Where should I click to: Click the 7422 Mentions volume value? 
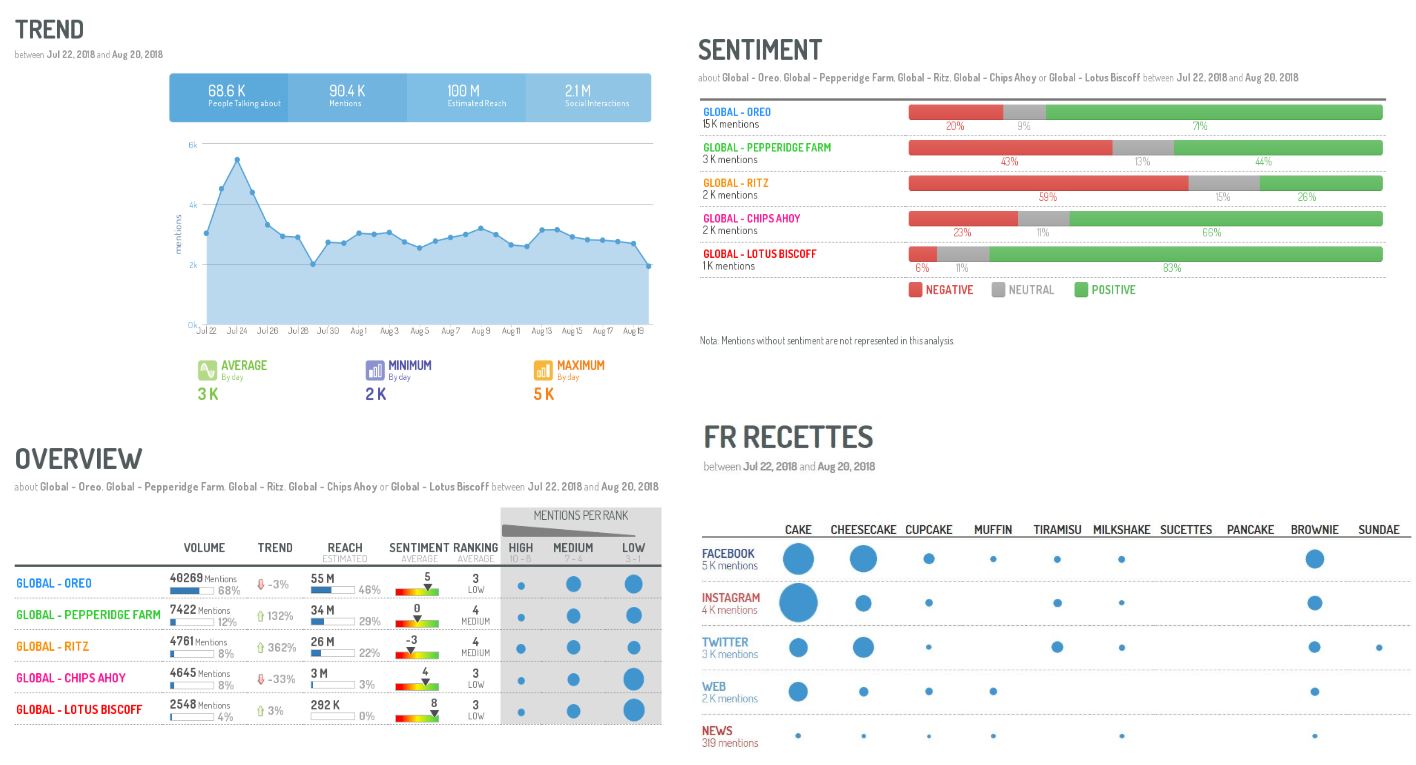(x=200, y=610)
